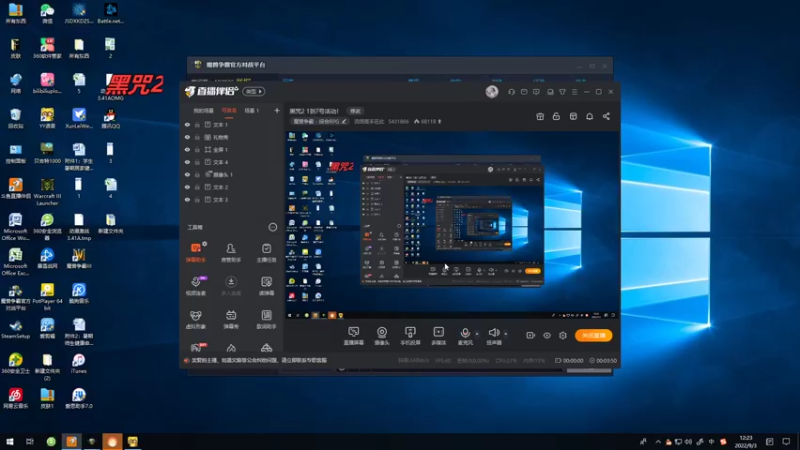The height and width of the screenshot is (450, 800).
Task: Edit stream category pill with pencil icon
Action: coord(320,121)
